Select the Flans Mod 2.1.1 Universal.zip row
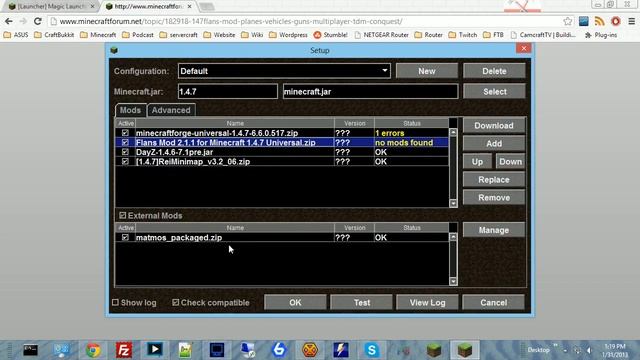 [282, 142]
